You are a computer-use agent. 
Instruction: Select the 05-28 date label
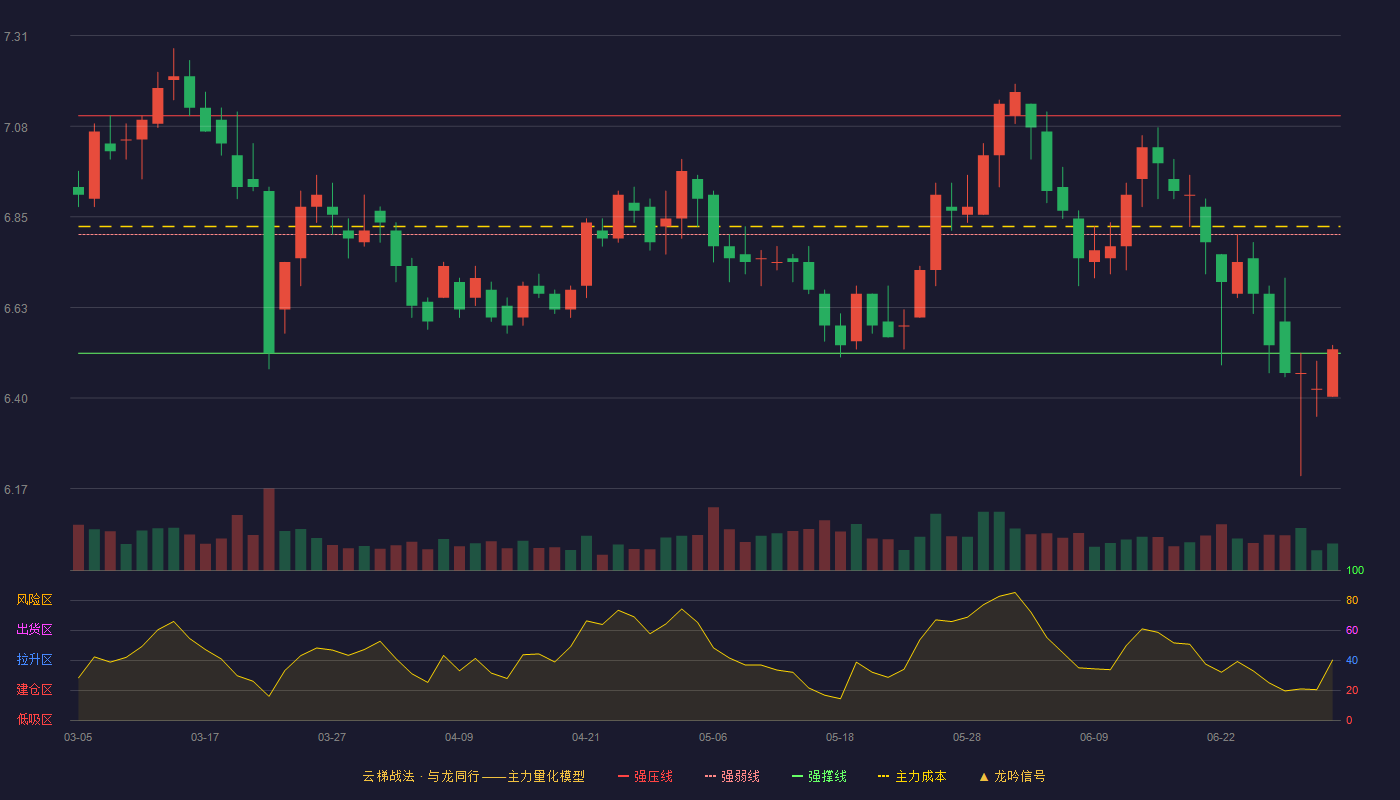pyautogui.click(x=967, y=737)
